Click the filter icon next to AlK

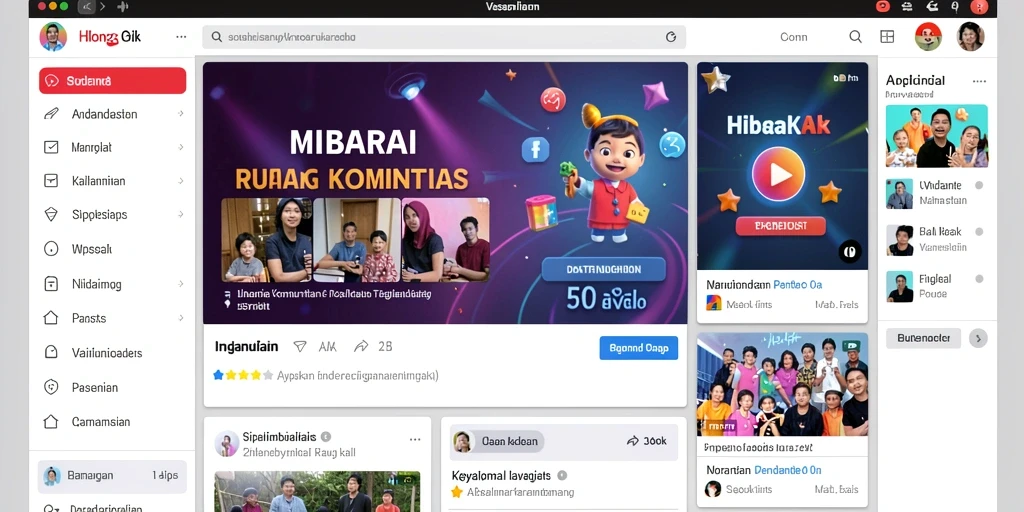pyautogui.click(x=300, y=347)
